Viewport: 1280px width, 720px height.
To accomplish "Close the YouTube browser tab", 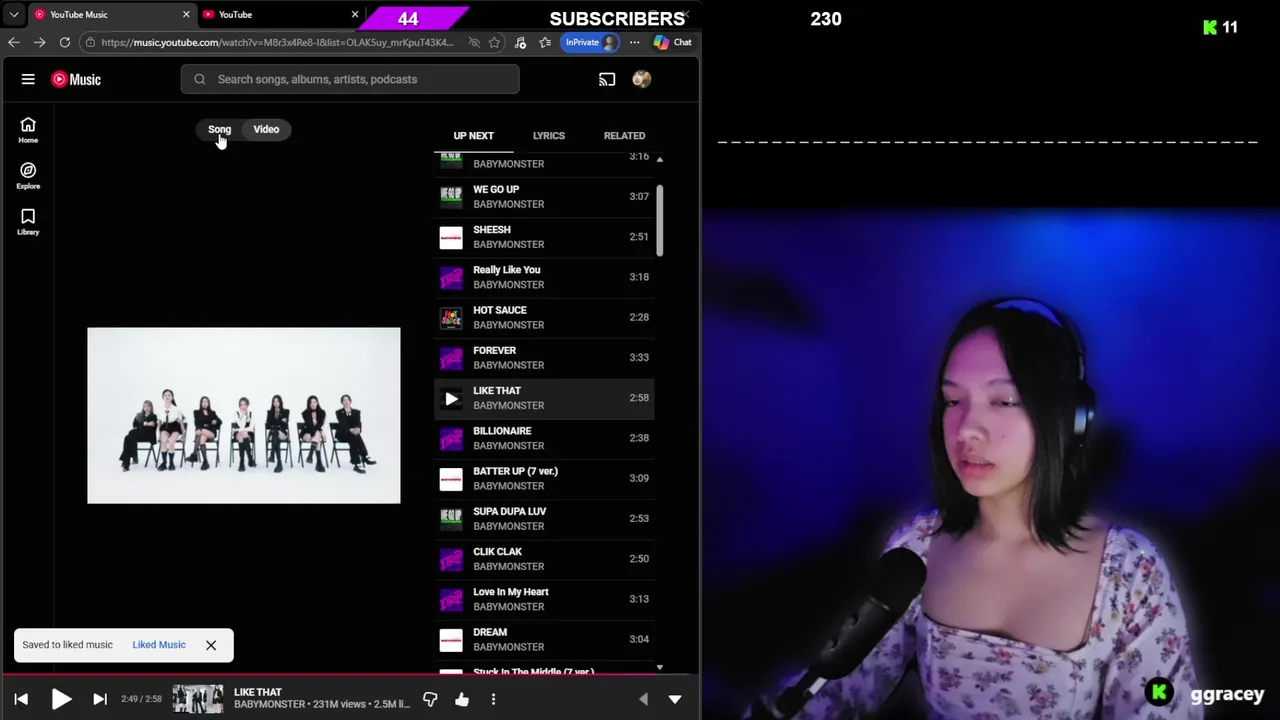I will pos(355,14).
